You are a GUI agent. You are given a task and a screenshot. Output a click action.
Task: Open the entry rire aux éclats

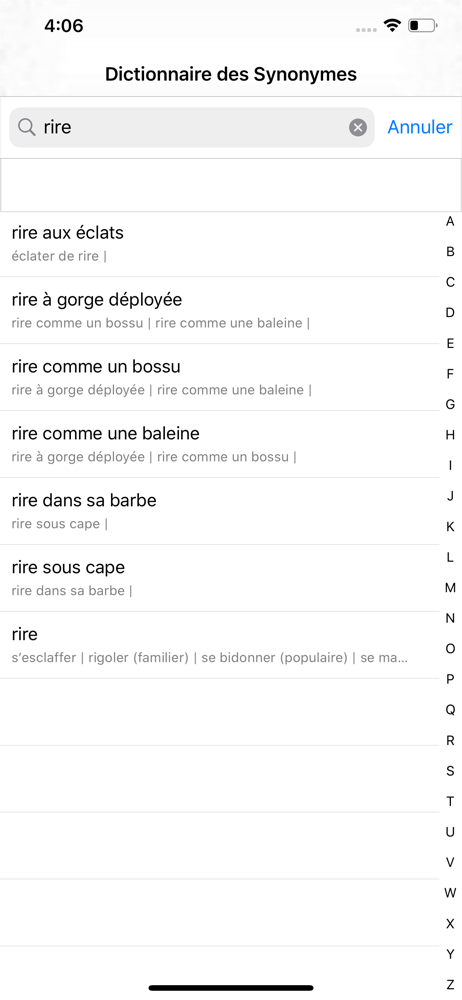(x=220, y=244)
